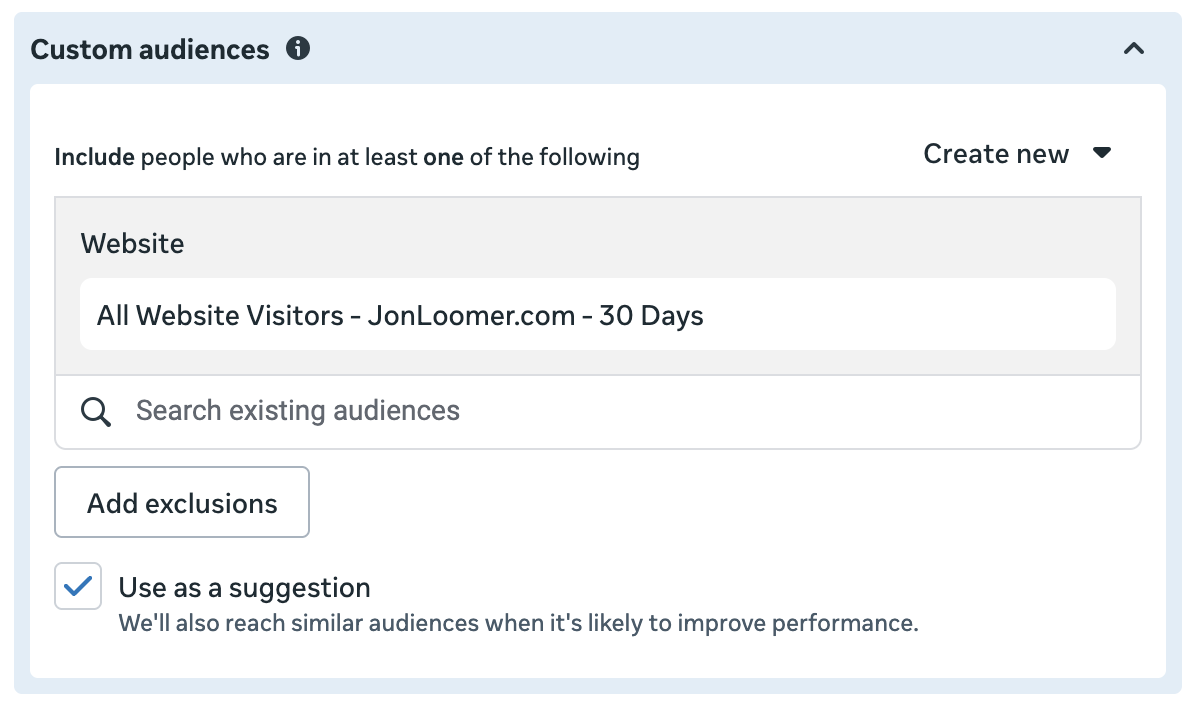Image resolution: width=1196 pixels, height=706 pixels.
Task: Click the bold Include word
Action: click(94, 157)
